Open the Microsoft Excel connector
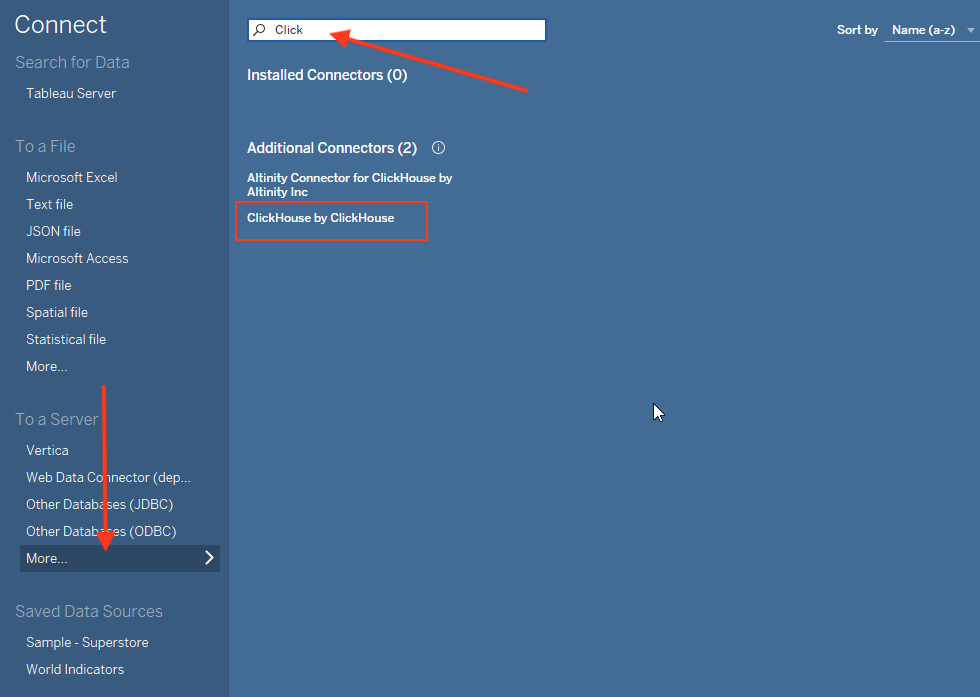This screenshot has height=697, width=980. (72, 177)
